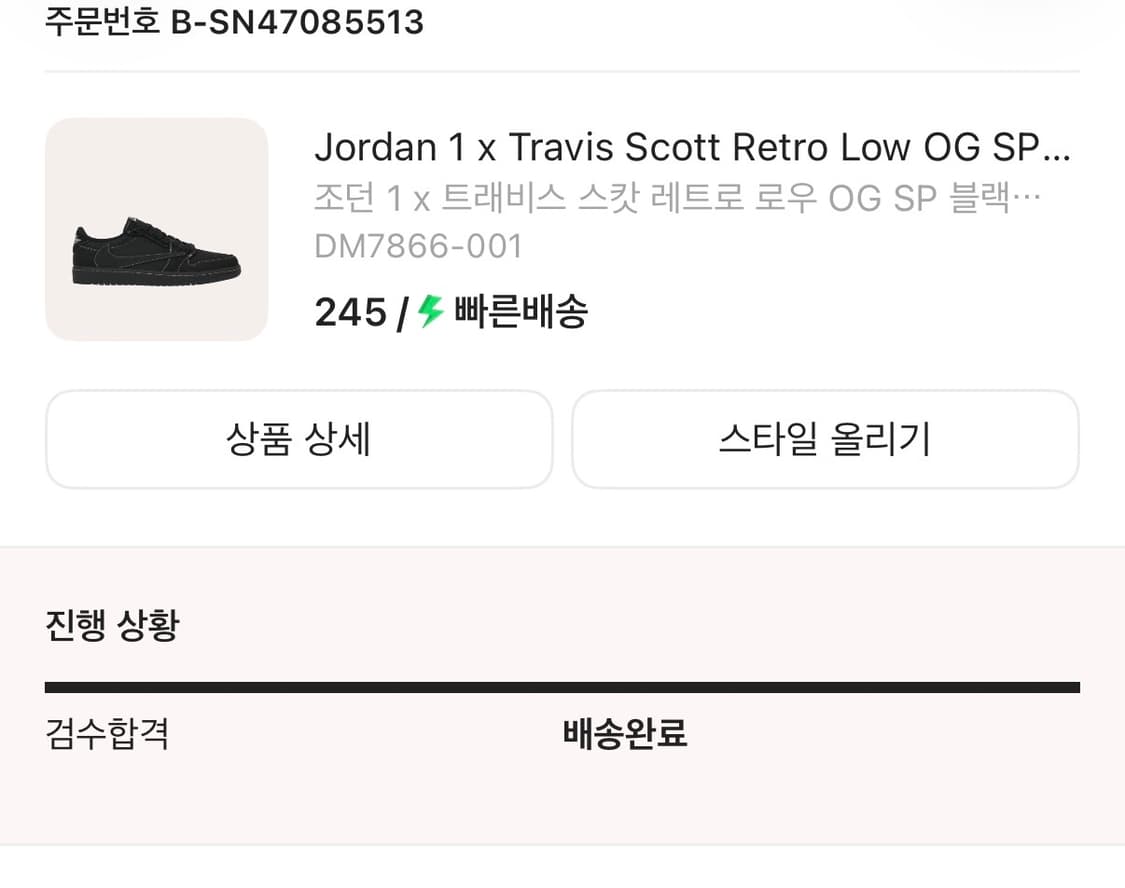Click the black delivery progress bar
The image size is (1125, 888).
(562, 687)
